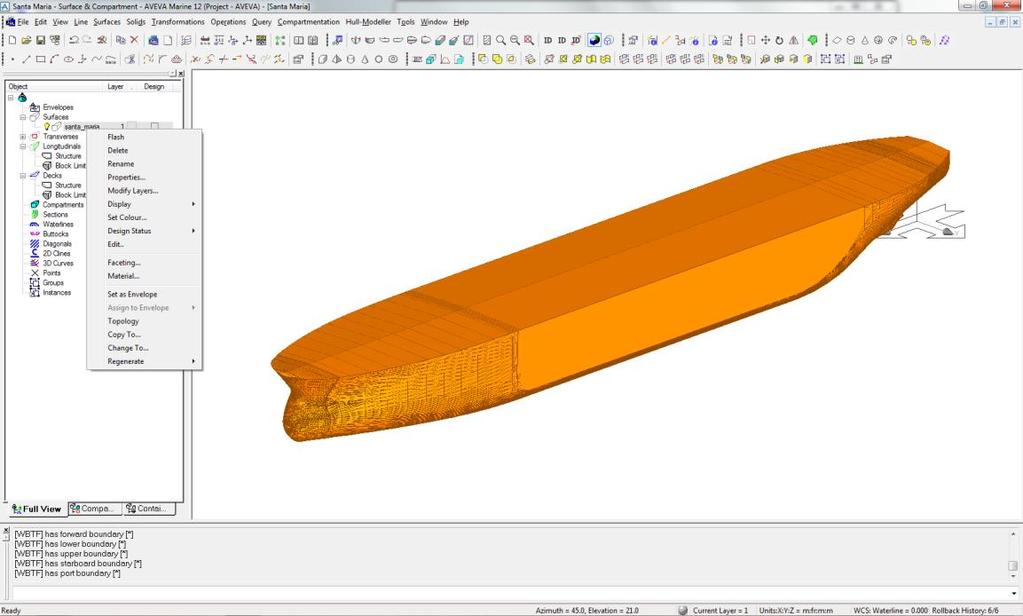Click the Design column header
Viewport: 1023px width, 616px height.
[155, 86]
